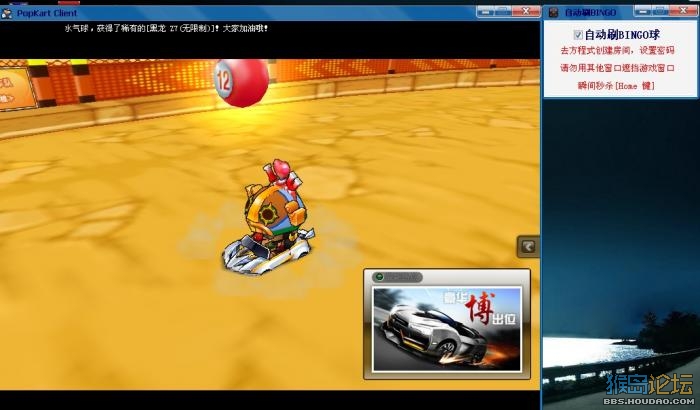The height and width of the screenshot is (410, 700).
Task: Minimize the 自动刷BINGO window
Action: click(642, 11)
